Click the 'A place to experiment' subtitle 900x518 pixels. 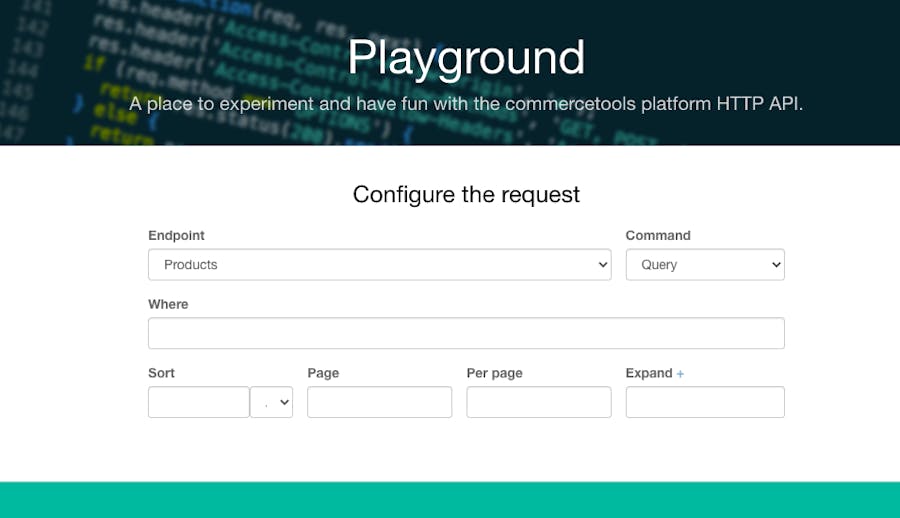[x=466, y=104]
